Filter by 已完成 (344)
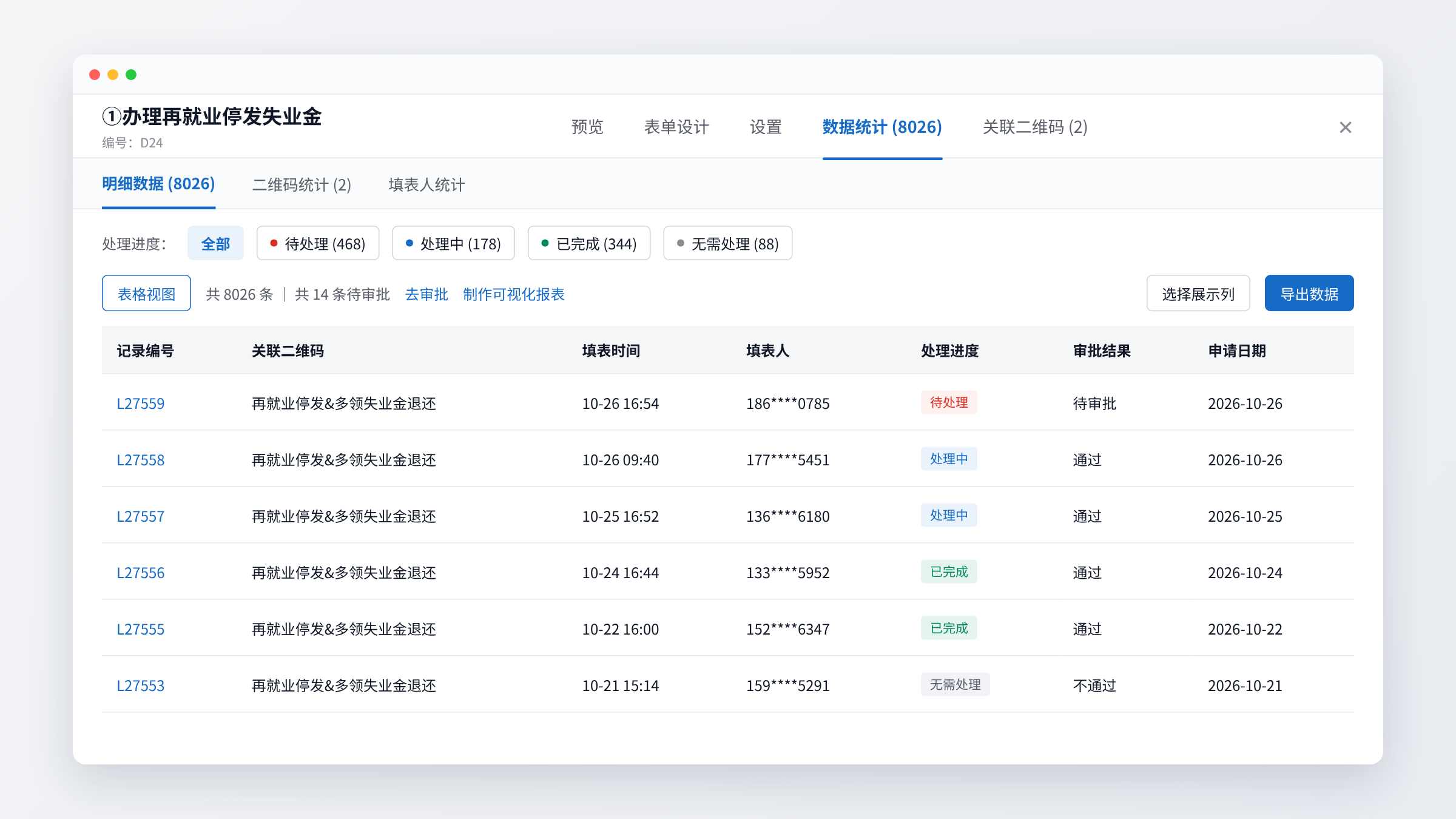 click(x=589, y=243)
